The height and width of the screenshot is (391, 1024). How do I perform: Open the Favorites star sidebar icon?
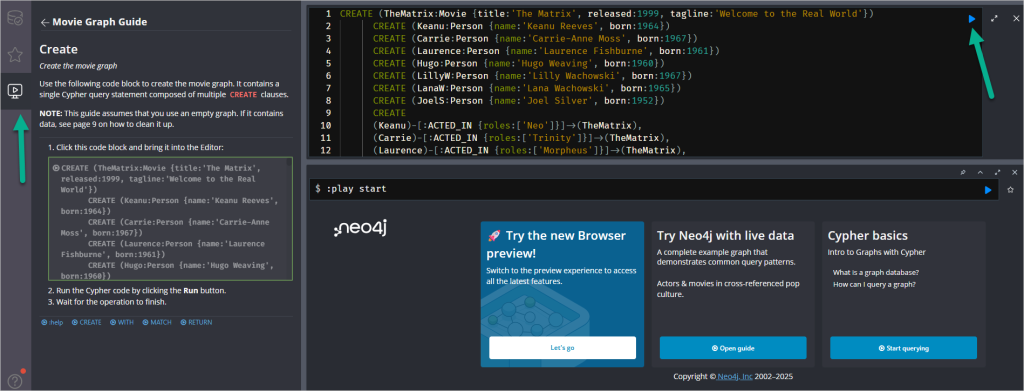(14, 54)
